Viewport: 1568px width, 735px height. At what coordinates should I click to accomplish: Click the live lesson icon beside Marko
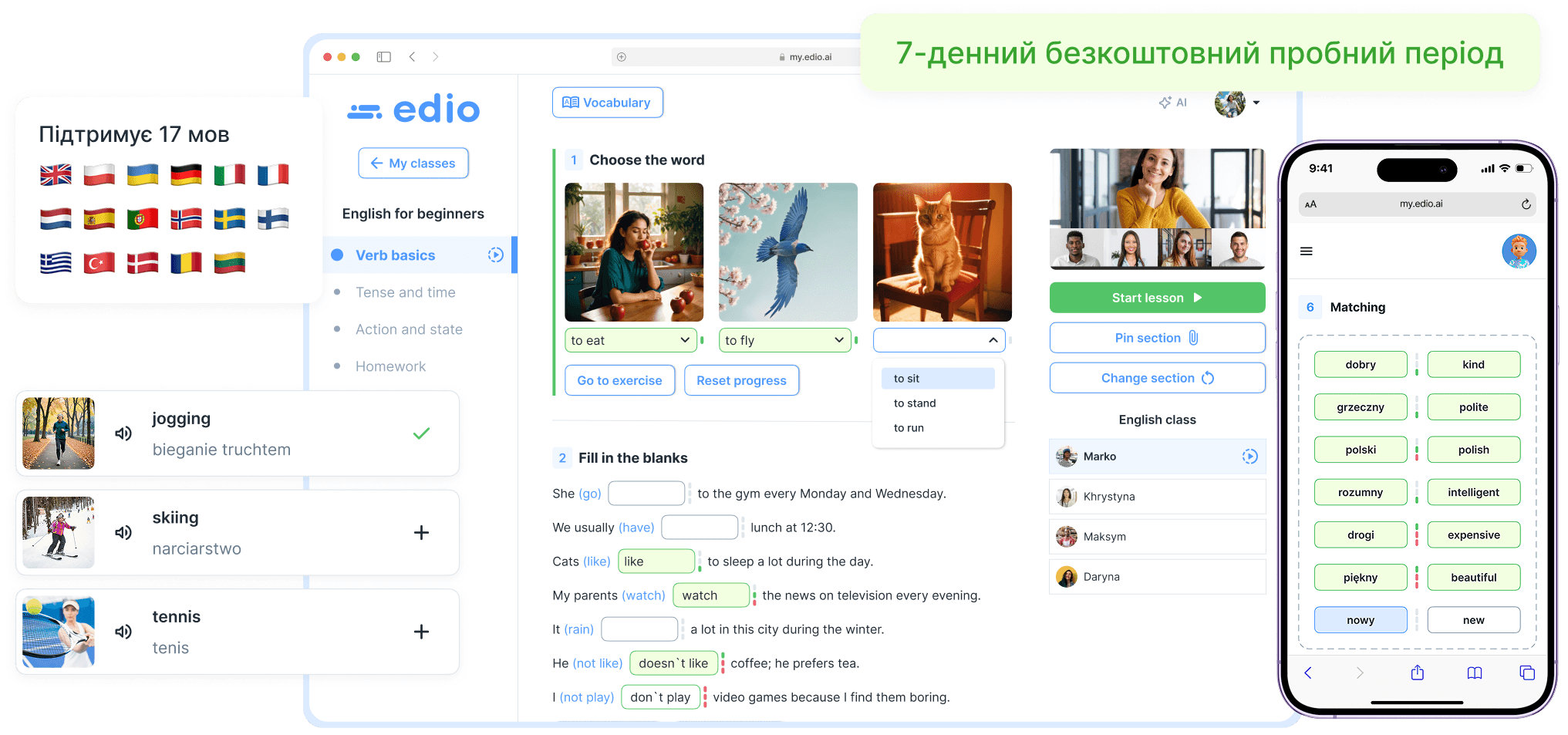pos(1249,456)
